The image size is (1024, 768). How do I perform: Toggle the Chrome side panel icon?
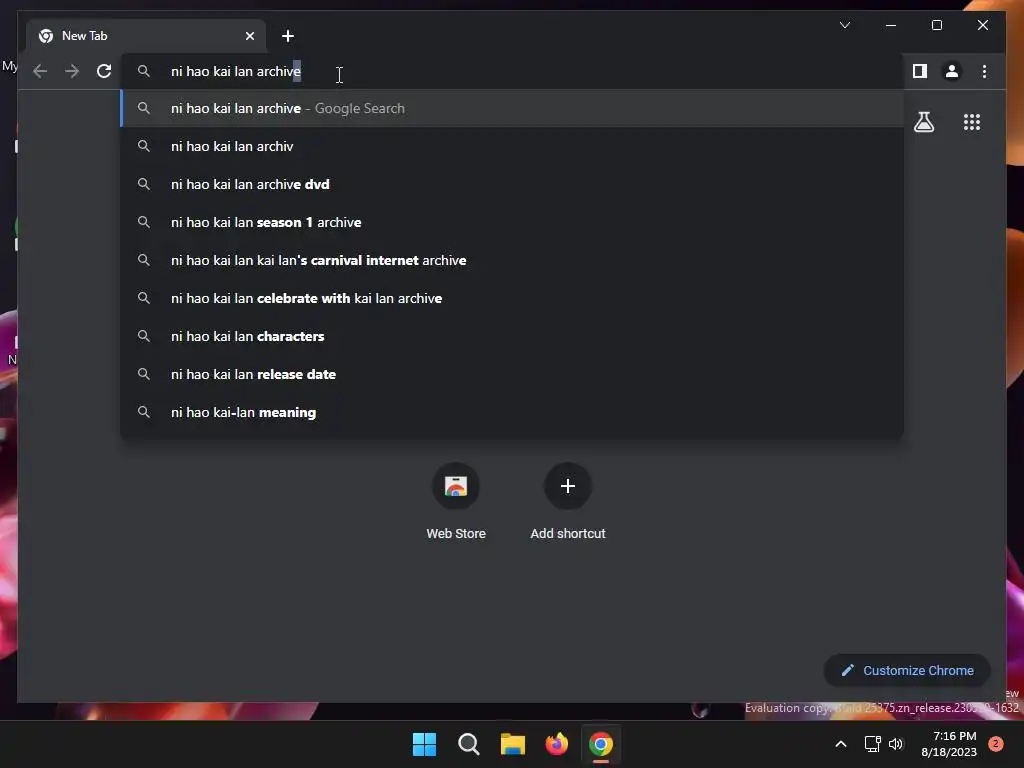coord(920,71)
